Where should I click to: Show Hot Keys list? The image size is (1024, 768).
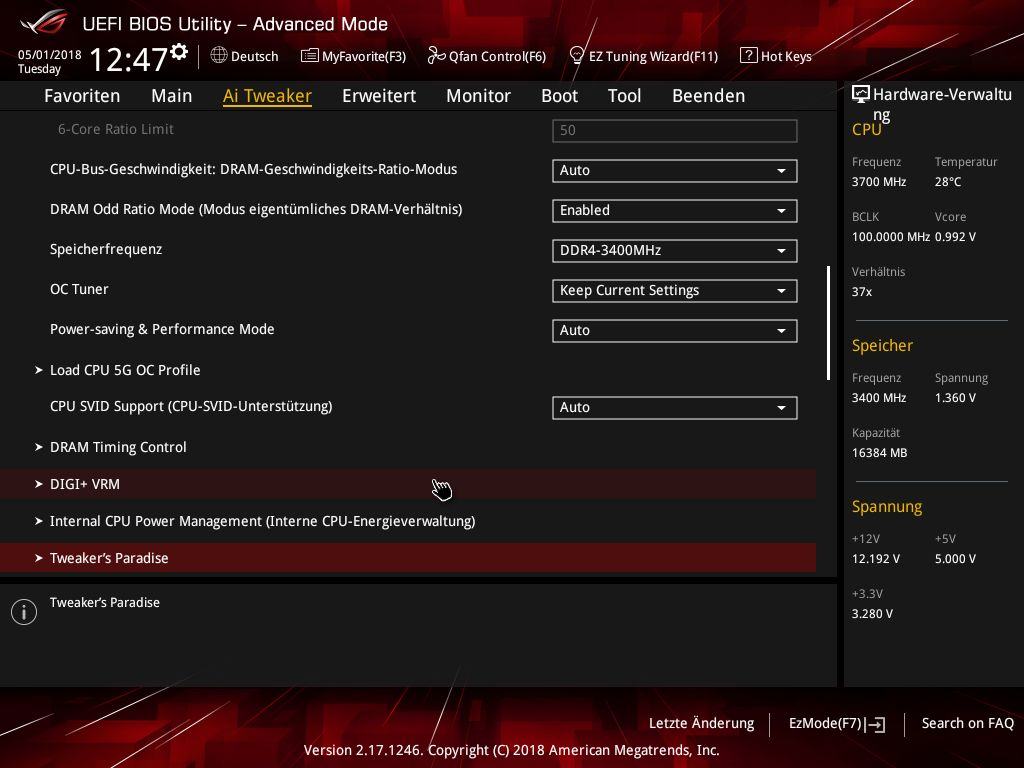786,57
